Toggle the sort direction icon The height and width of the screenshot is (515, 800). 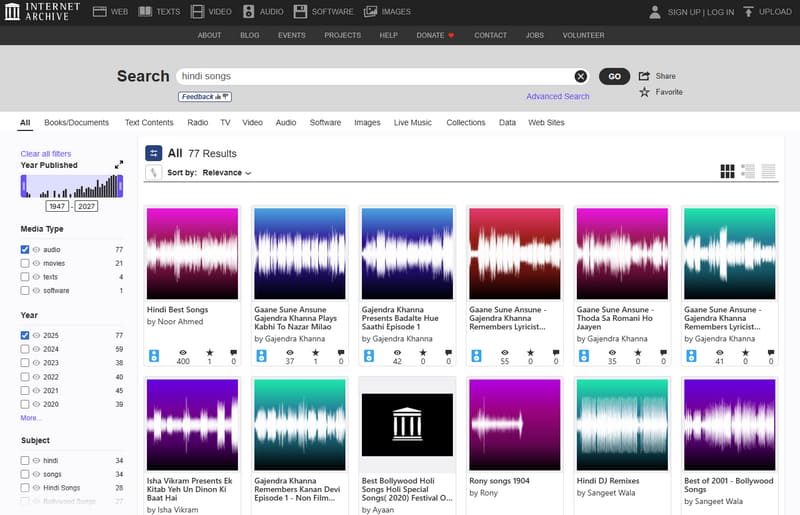[x=154, y=173]
